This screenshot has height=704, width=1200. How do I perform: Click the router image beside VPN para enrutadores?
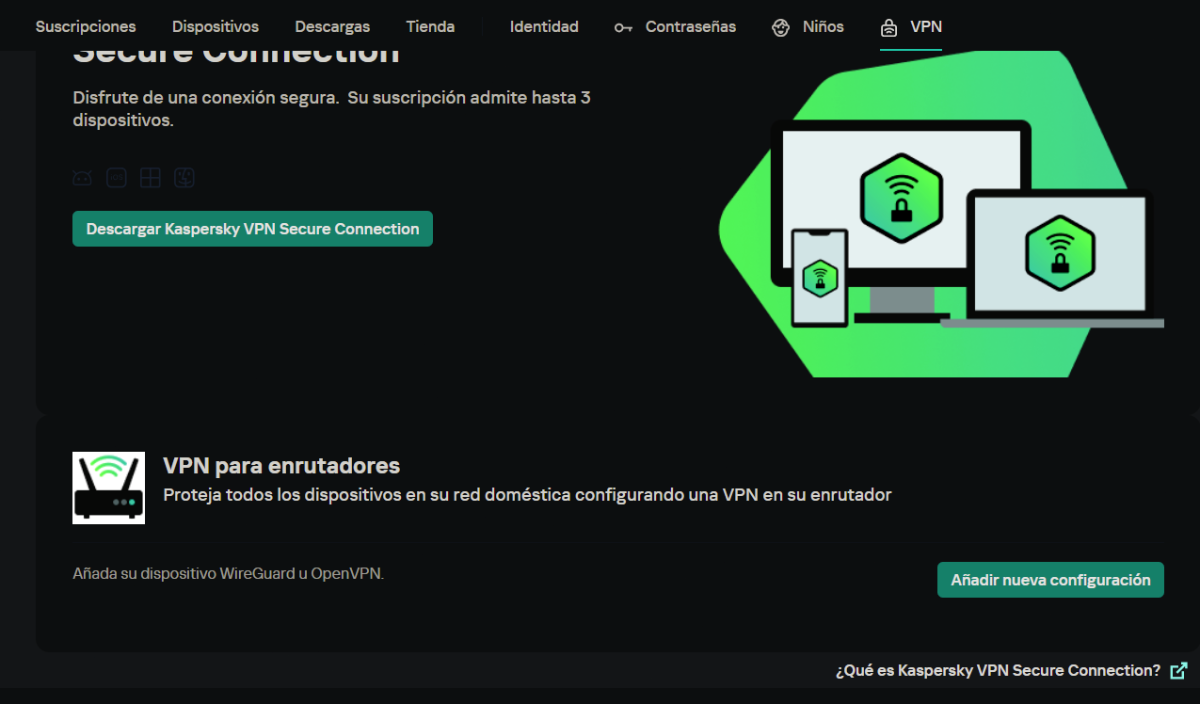(x=109, y=488)
